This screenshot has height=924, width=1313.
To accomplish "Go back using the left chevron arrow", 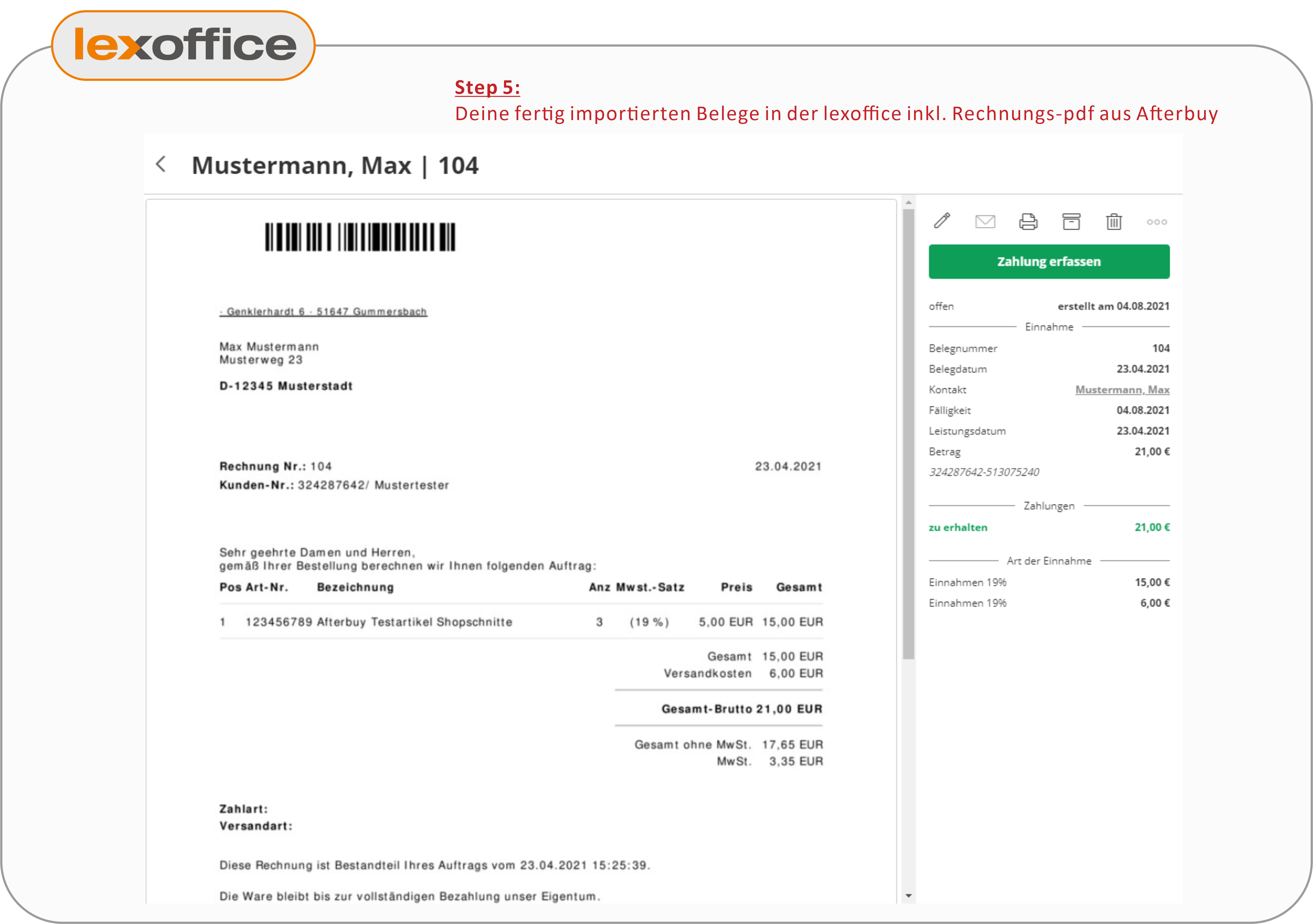I will pos(161,164).
